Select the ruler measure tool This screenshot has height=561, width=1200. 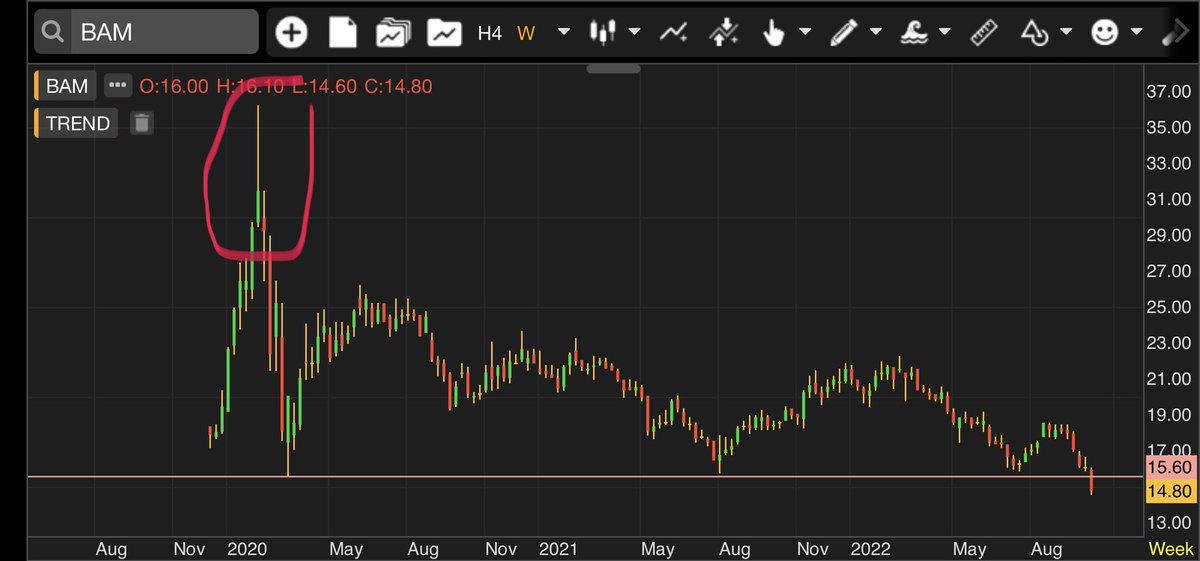click(x=984, y=33)
